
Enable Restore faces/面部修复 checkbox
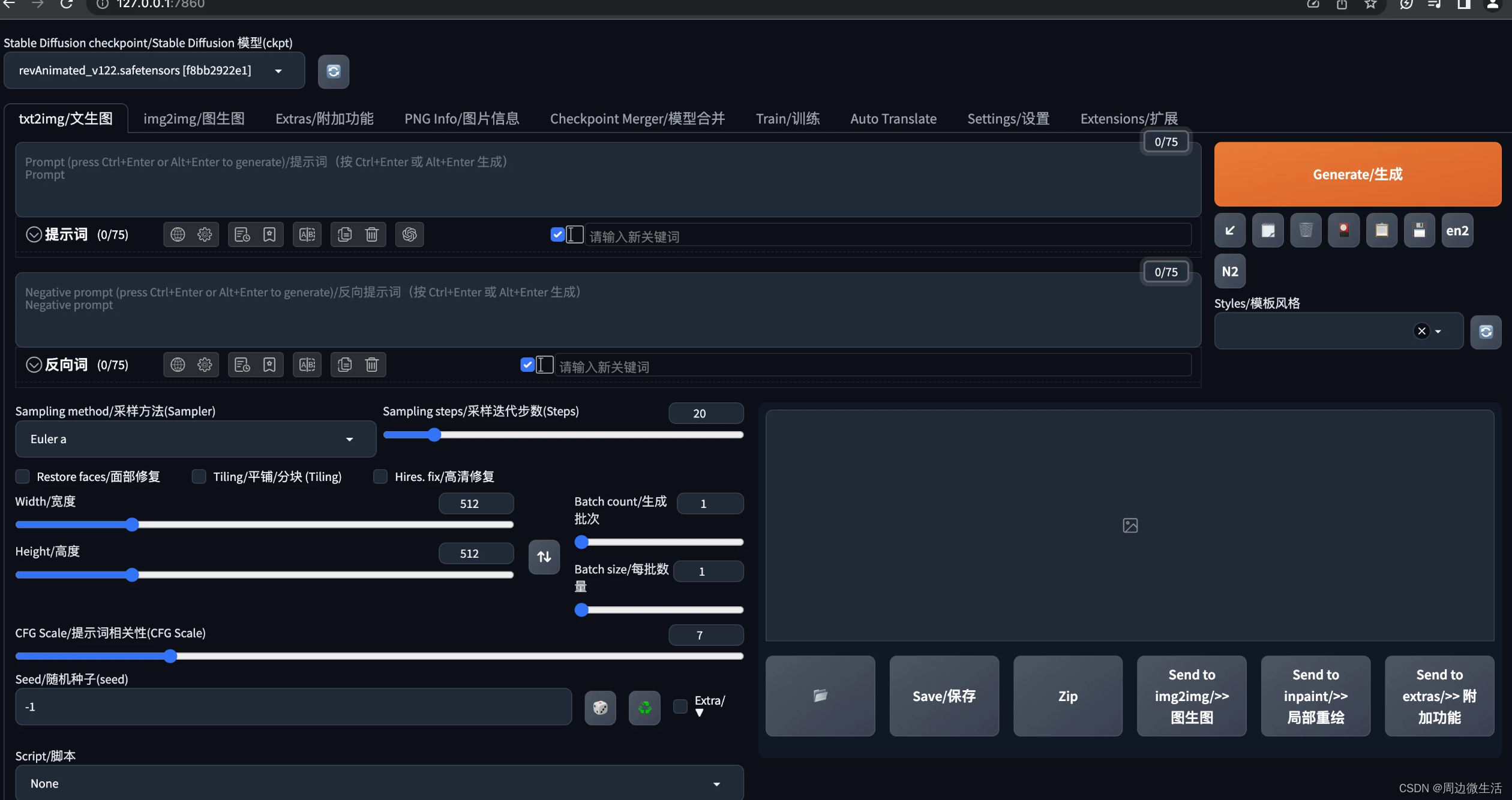pos(23,477)
